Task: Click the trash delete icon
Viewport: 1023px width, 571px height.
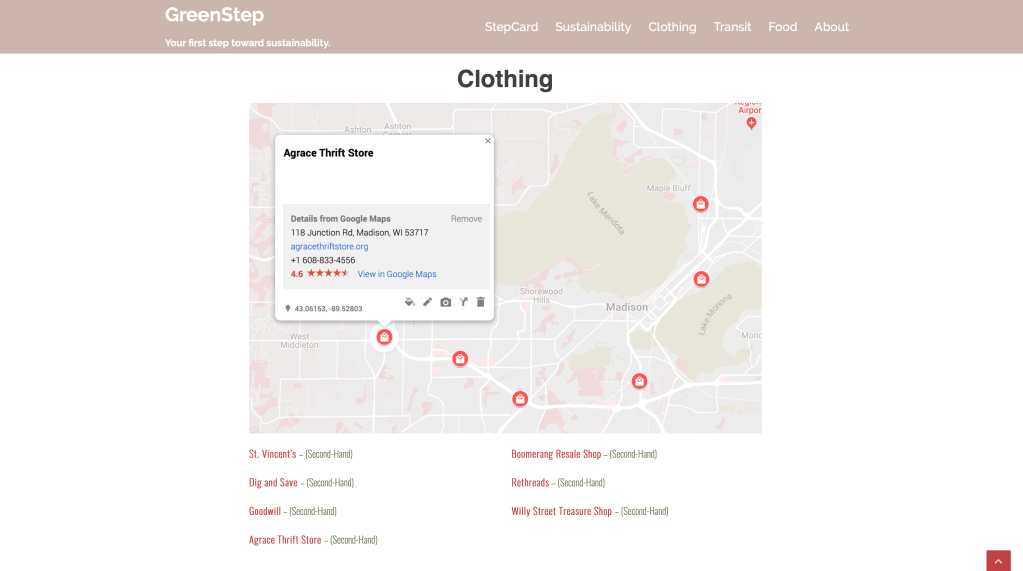Action: (480, 302)
